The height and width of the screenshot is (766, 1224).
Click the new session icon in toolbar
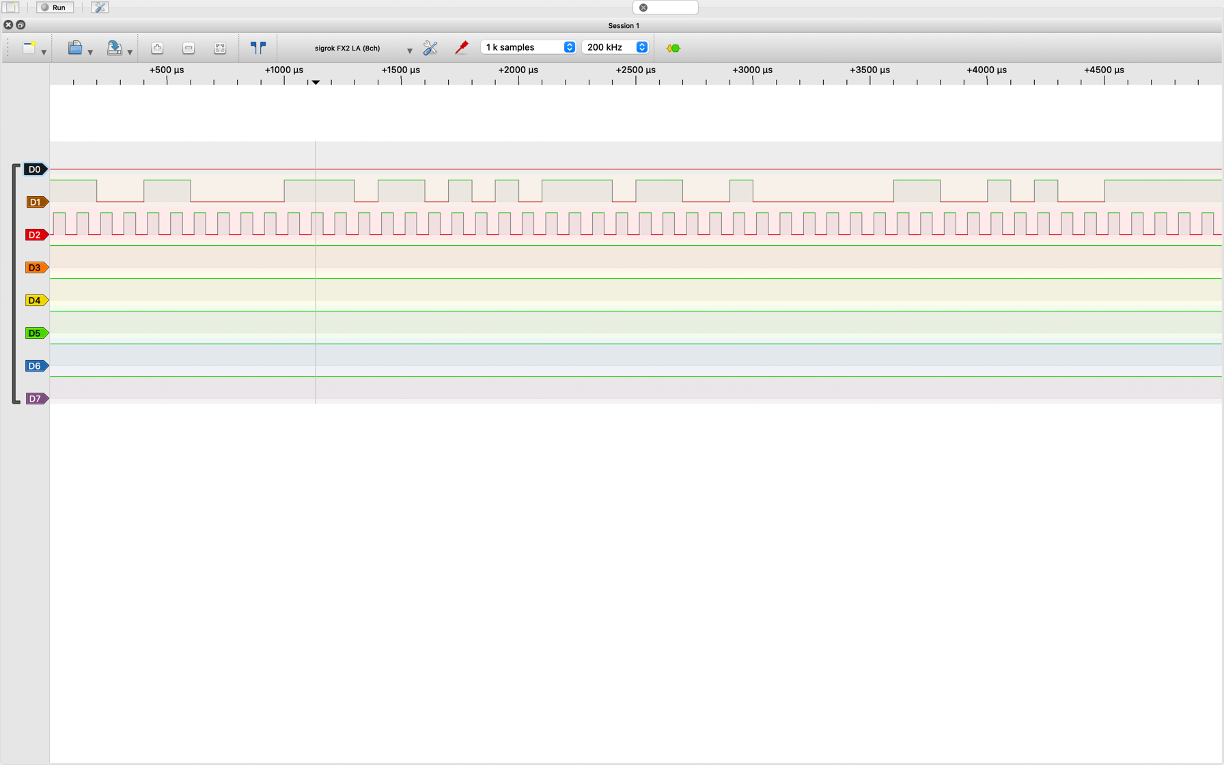29,48
